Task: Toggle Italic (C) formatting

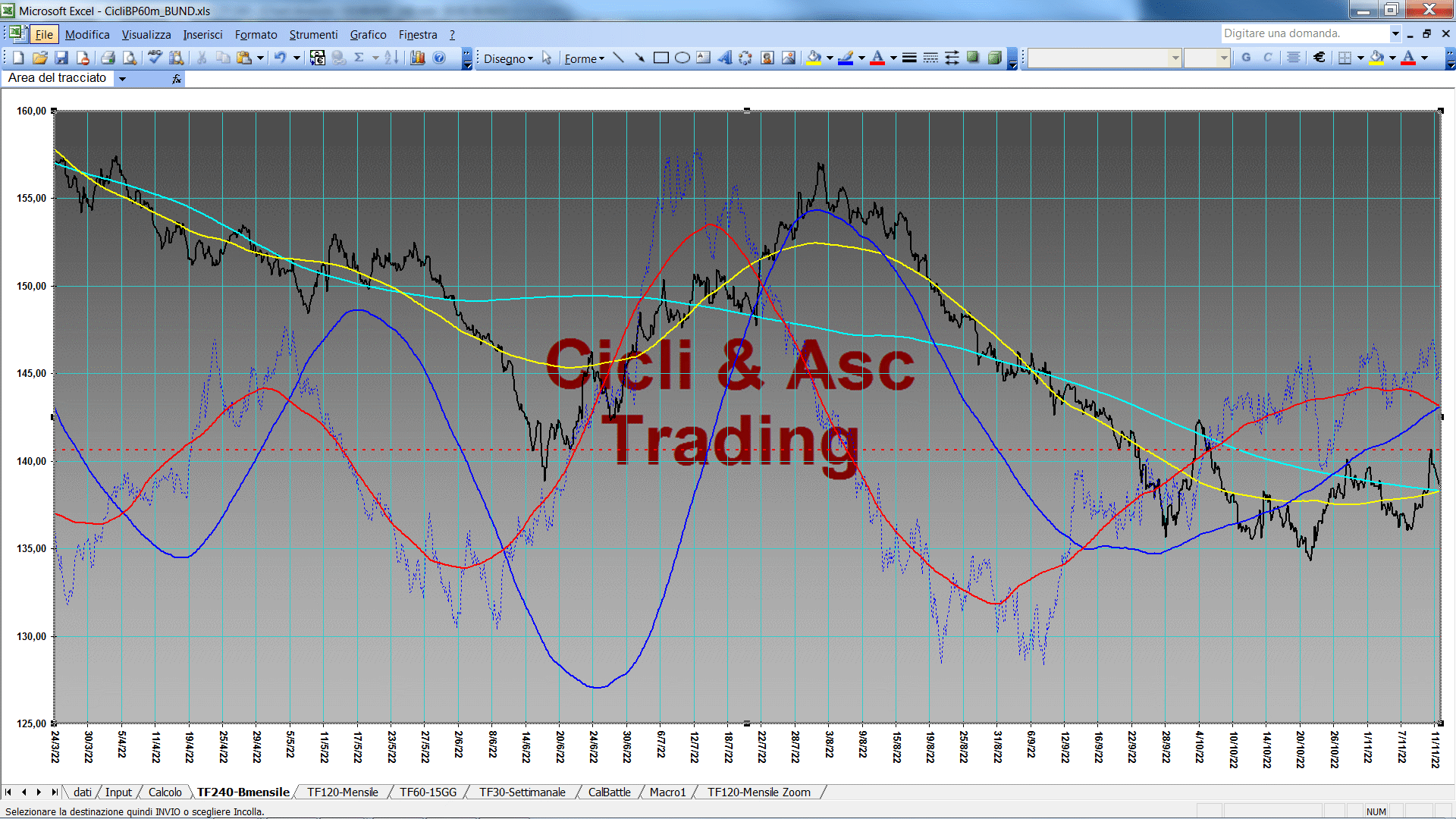Action: coord(1267,58)
